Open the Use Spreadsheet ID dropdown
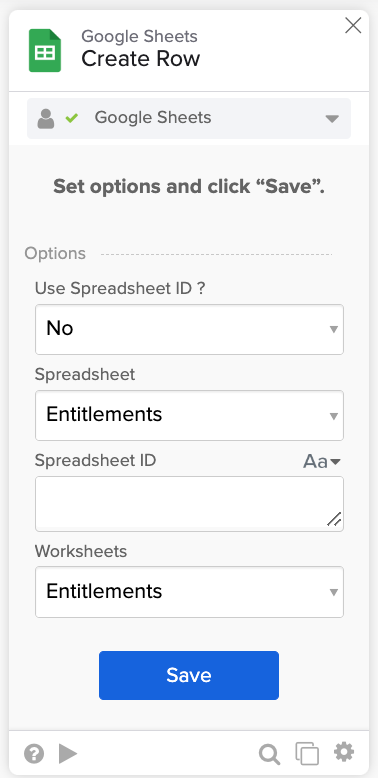The width and height of the screenshot is (378, 778). coord(189,329)
